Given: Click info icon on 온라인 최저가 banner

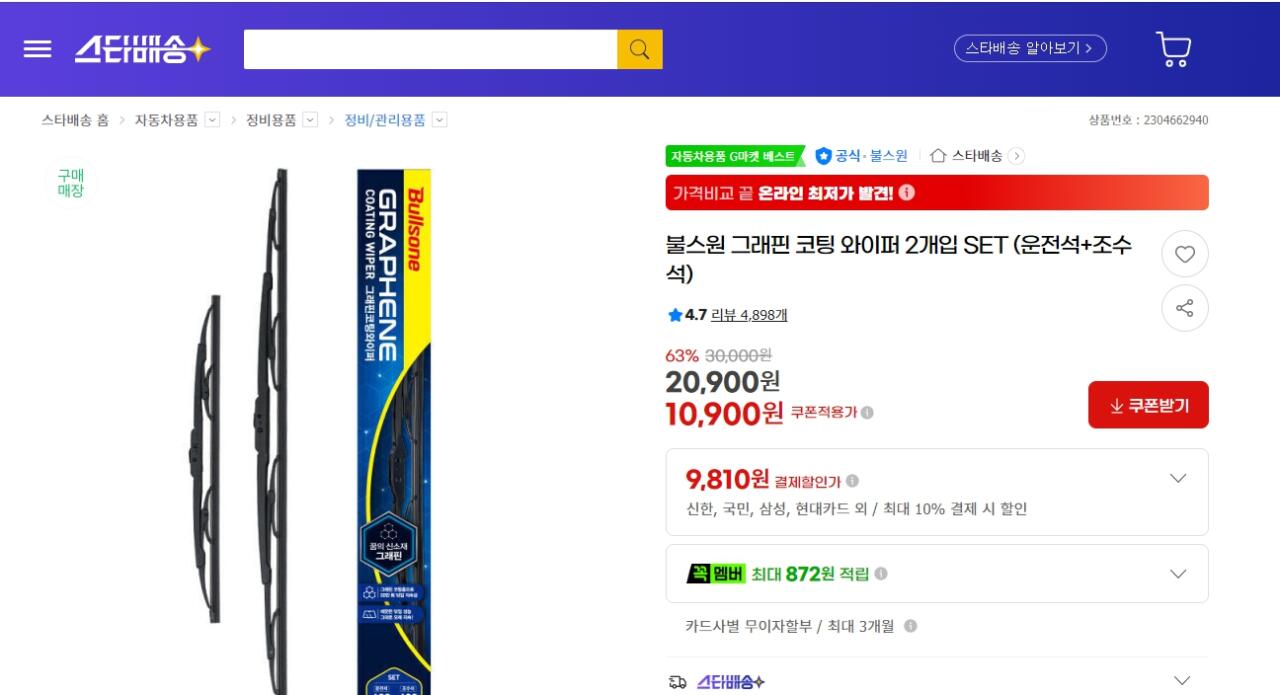Looking at the screenshot, I should [907, 193].
